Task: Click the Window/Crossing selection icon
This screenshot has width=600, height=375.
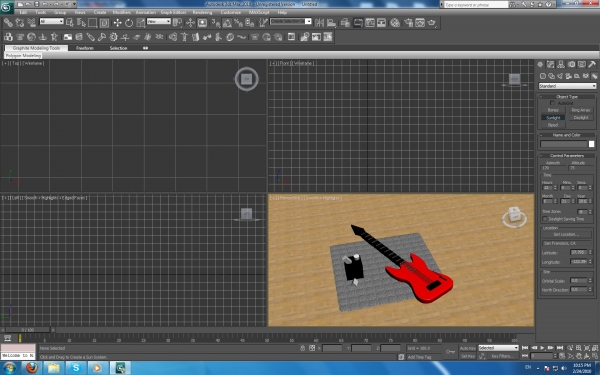Action: click(104, 23)
